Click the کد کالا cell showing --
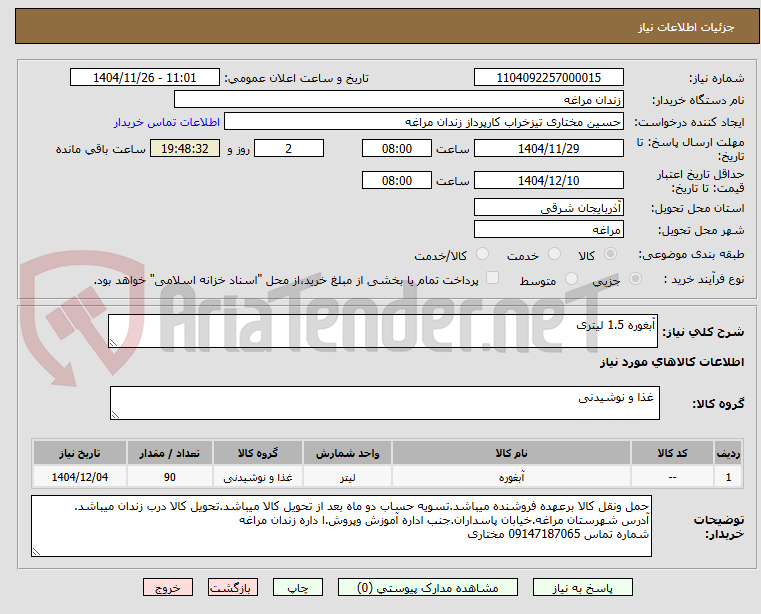 coord(672,477)
